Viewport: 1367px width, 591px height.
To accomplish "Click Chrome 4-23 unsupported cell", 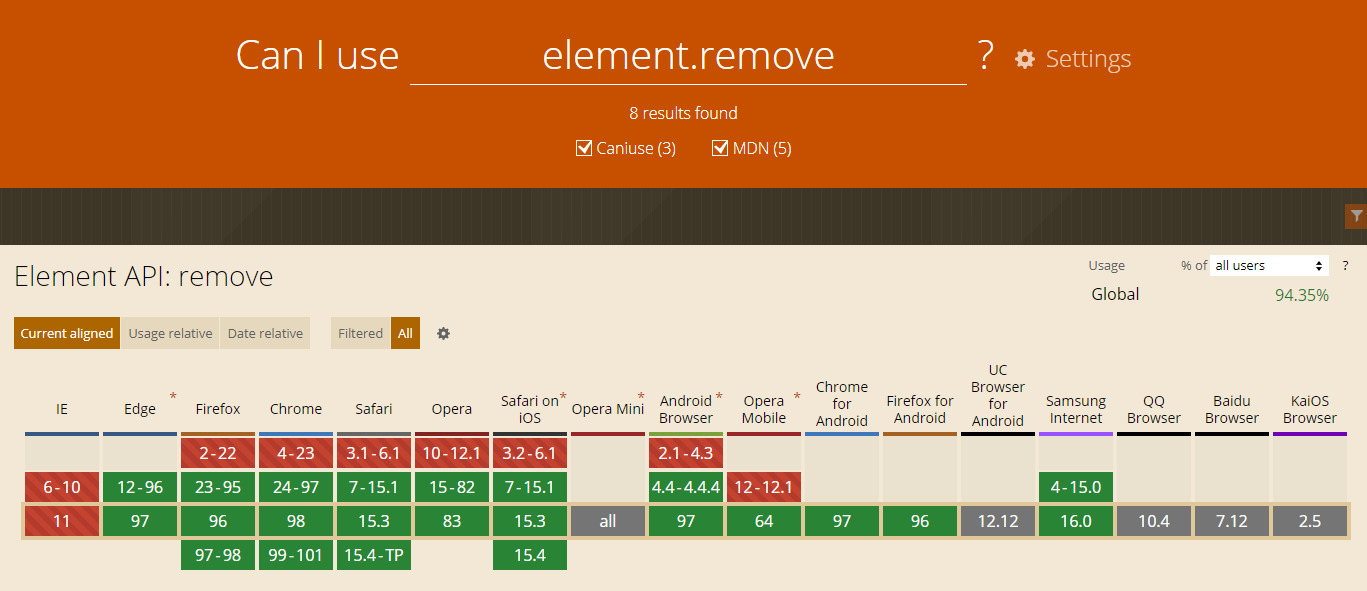I will point(296,453).
